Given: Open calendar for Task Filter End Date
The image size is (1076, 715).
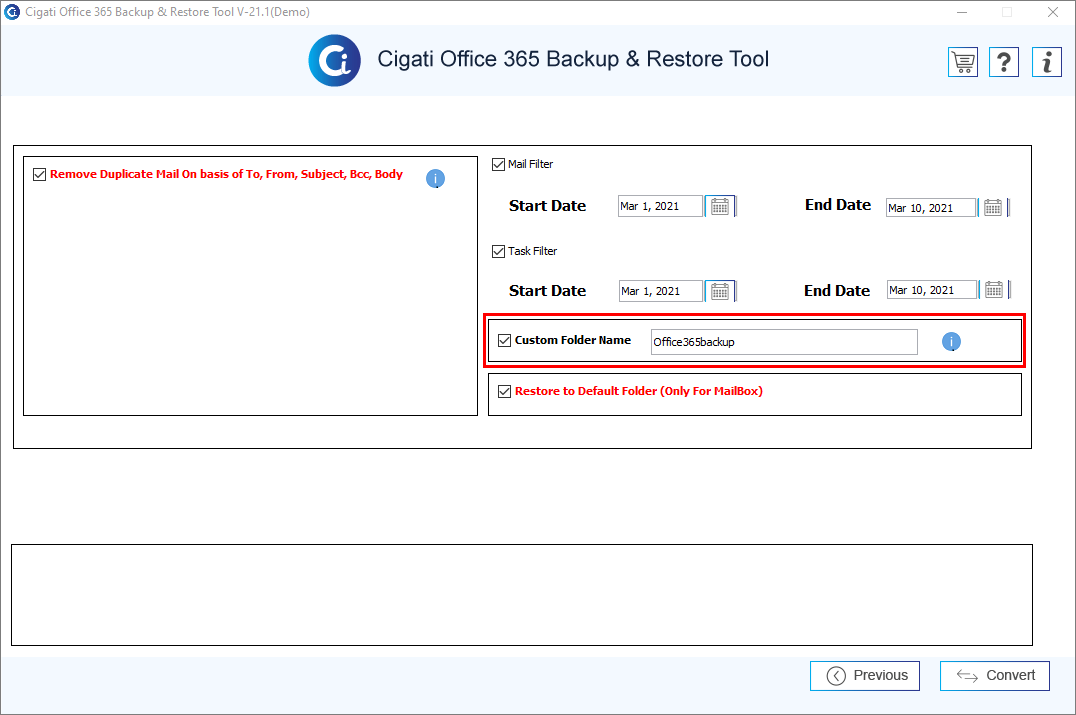Looking at the screenshot, I should [x=994, y=290].
